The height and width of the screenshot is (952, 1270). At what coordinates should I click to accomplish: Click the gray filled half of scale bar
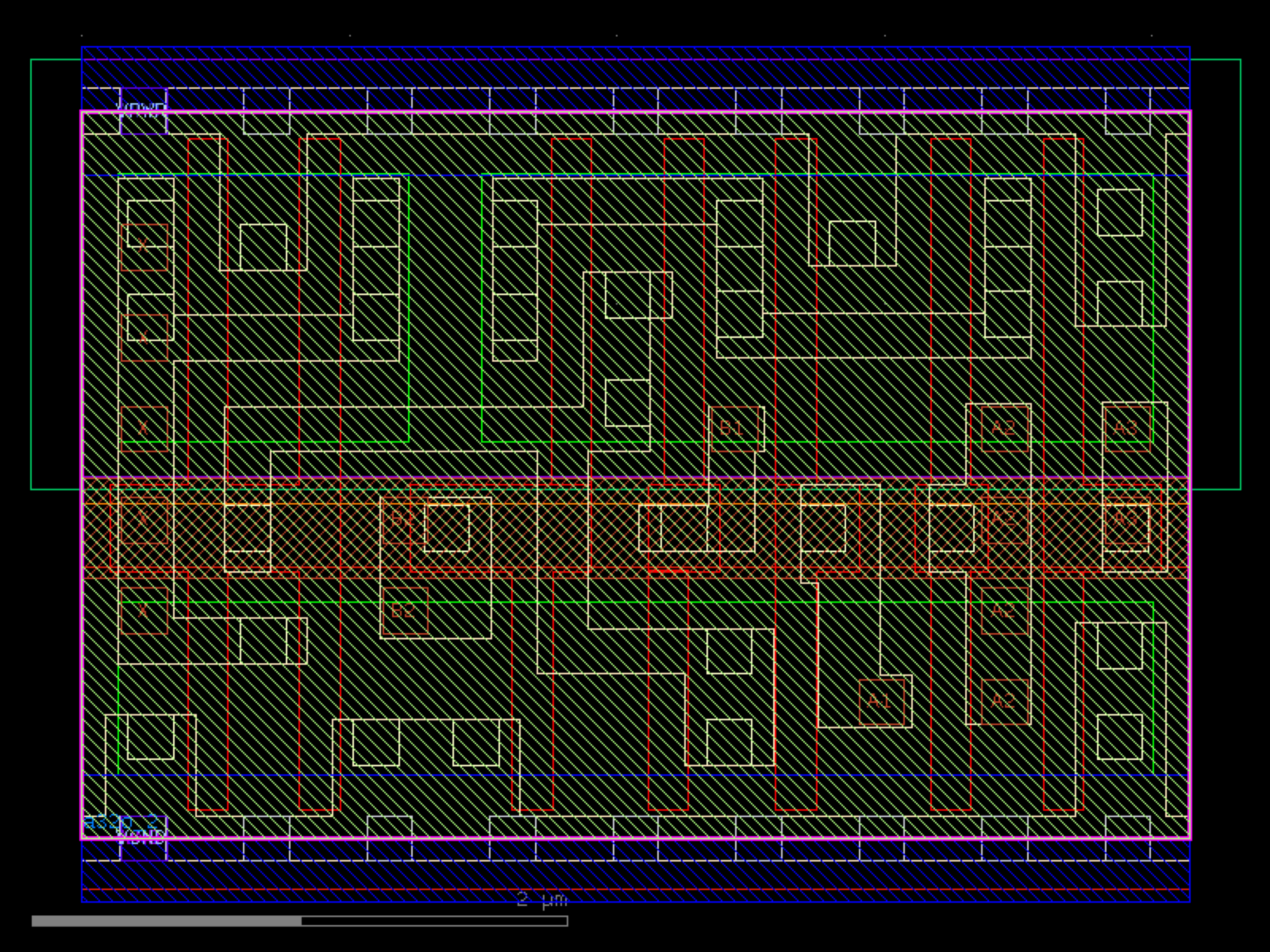(166, 921)
